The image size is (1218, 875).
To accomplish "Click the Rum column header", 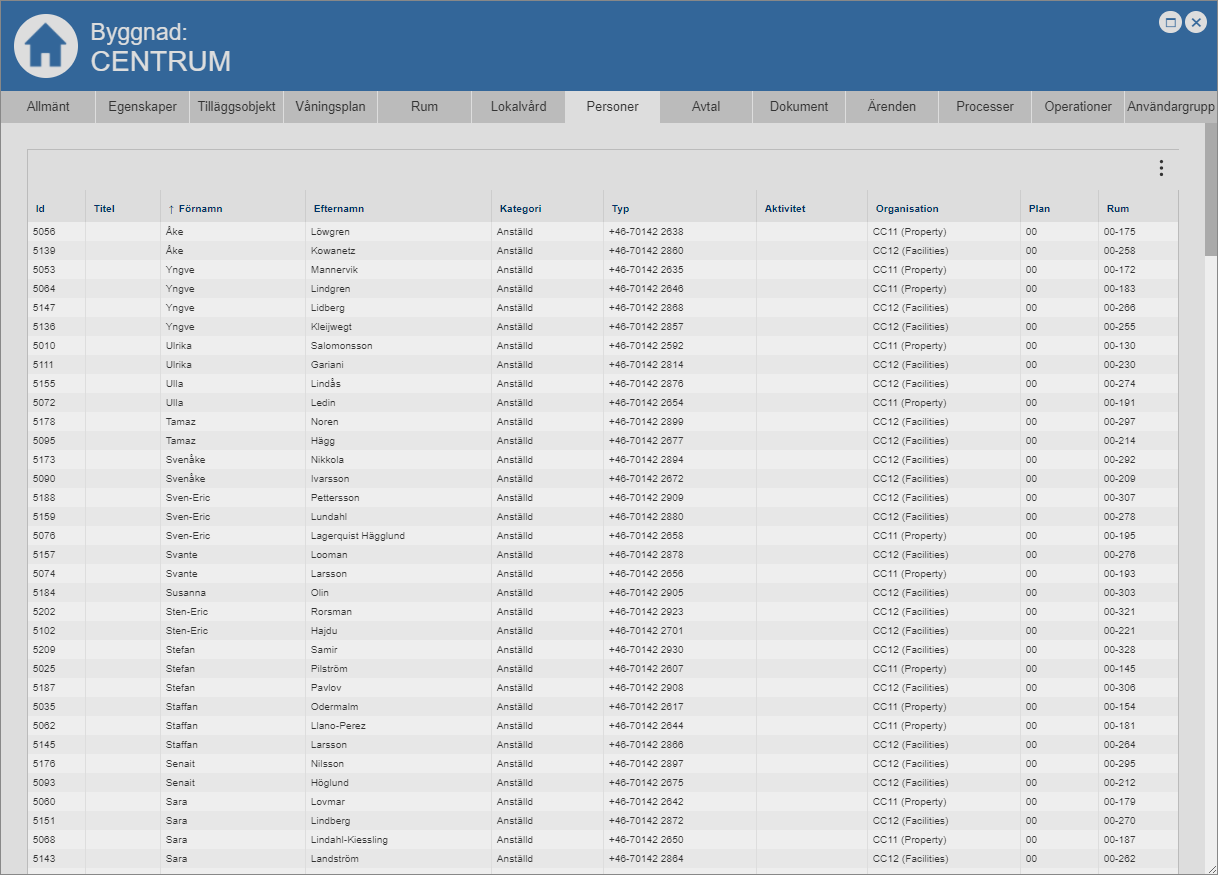I will click(1118, 209).
